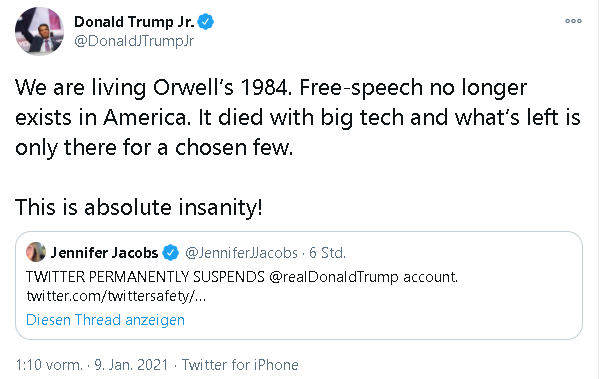The width and height of the screenshot is (605, 379).
Task: Open the @realDonaldTrump mention
Action: tap(333, 277)
